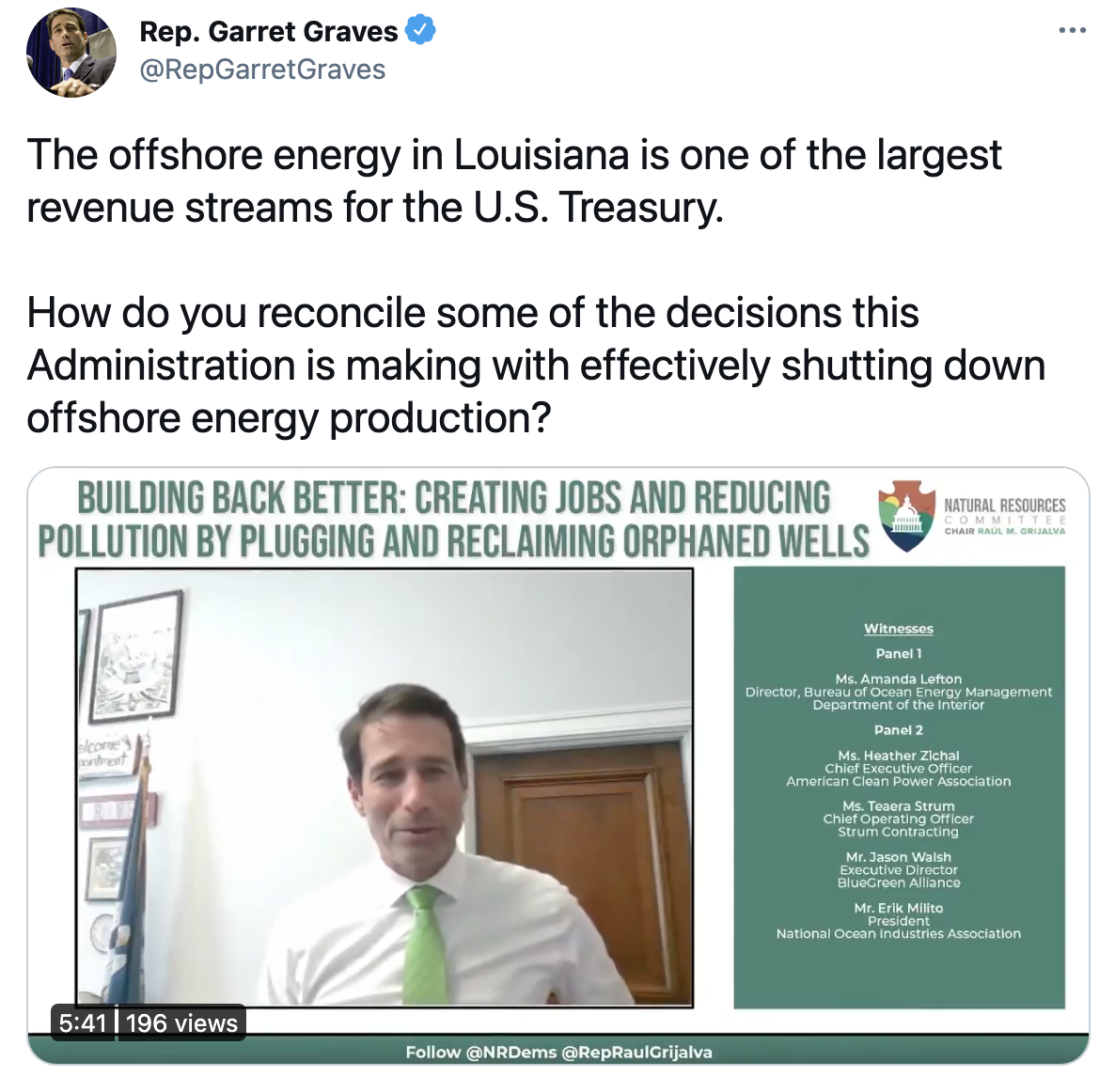The height and width of the screenshot is (1092, 1115).
Task: Click the tweet text about offshore energy
Action: pyautogui.click(x=536, y=285)
